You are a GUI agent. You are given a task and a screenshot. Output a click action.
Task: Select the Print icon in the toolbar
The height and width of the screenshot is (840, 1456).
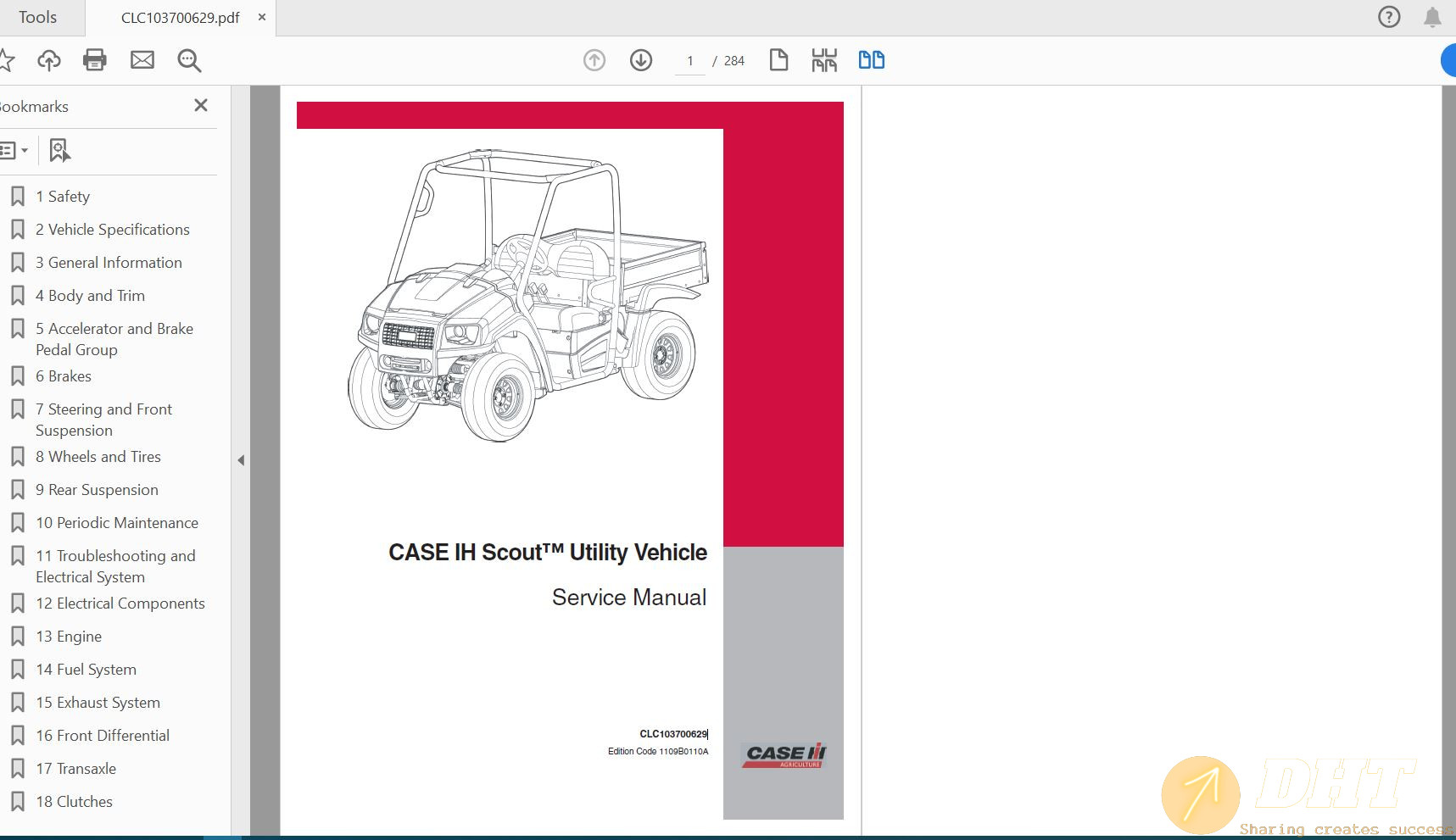[x=94, y=60]
